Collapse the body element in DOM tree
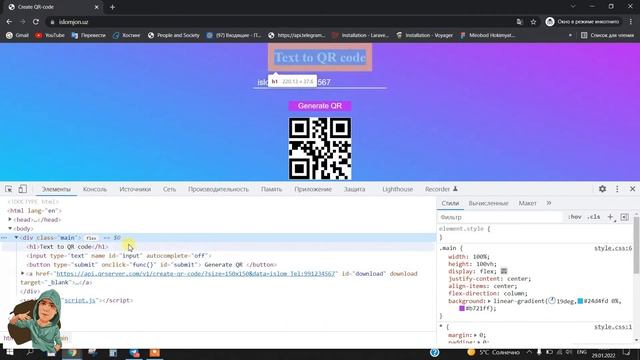640x360 pixels. pos(10,229)
